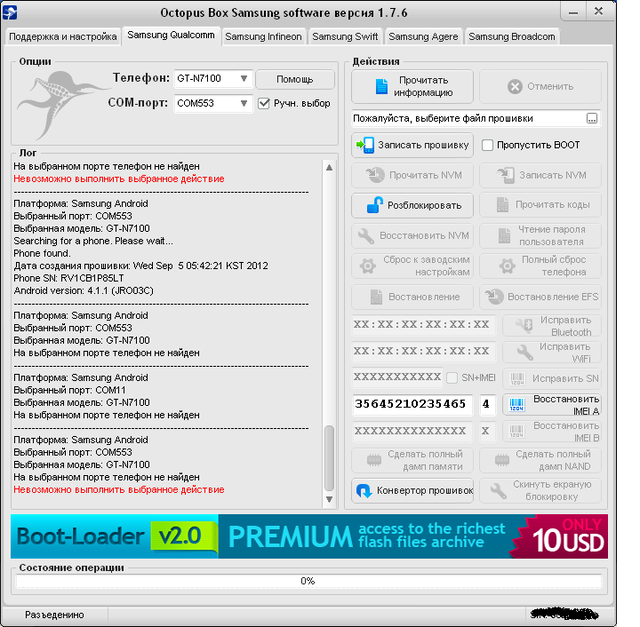Switch to the Samsung Qualcomm tab

(x=171, y=36)
